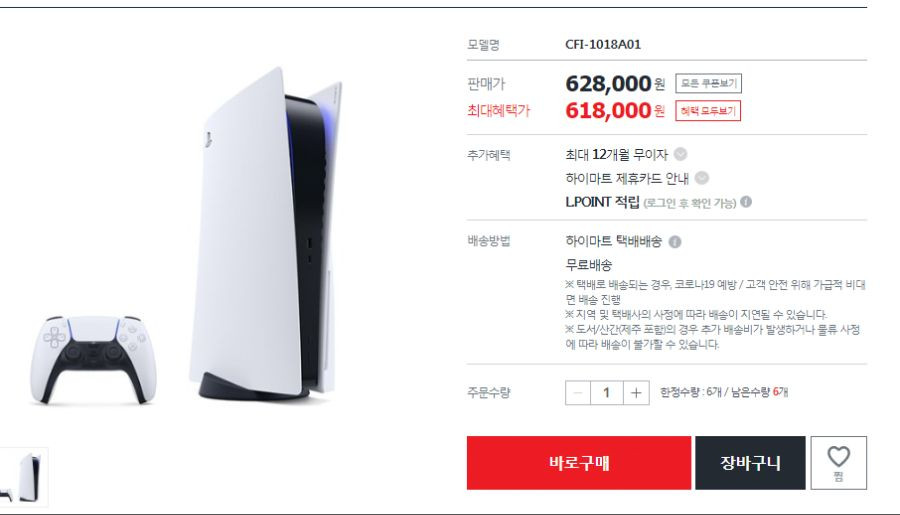Viewport: 900px width, 515px height.
Task: Expand the 최대 12개월 무이자 details arrow
Action: tap(680, 154)
